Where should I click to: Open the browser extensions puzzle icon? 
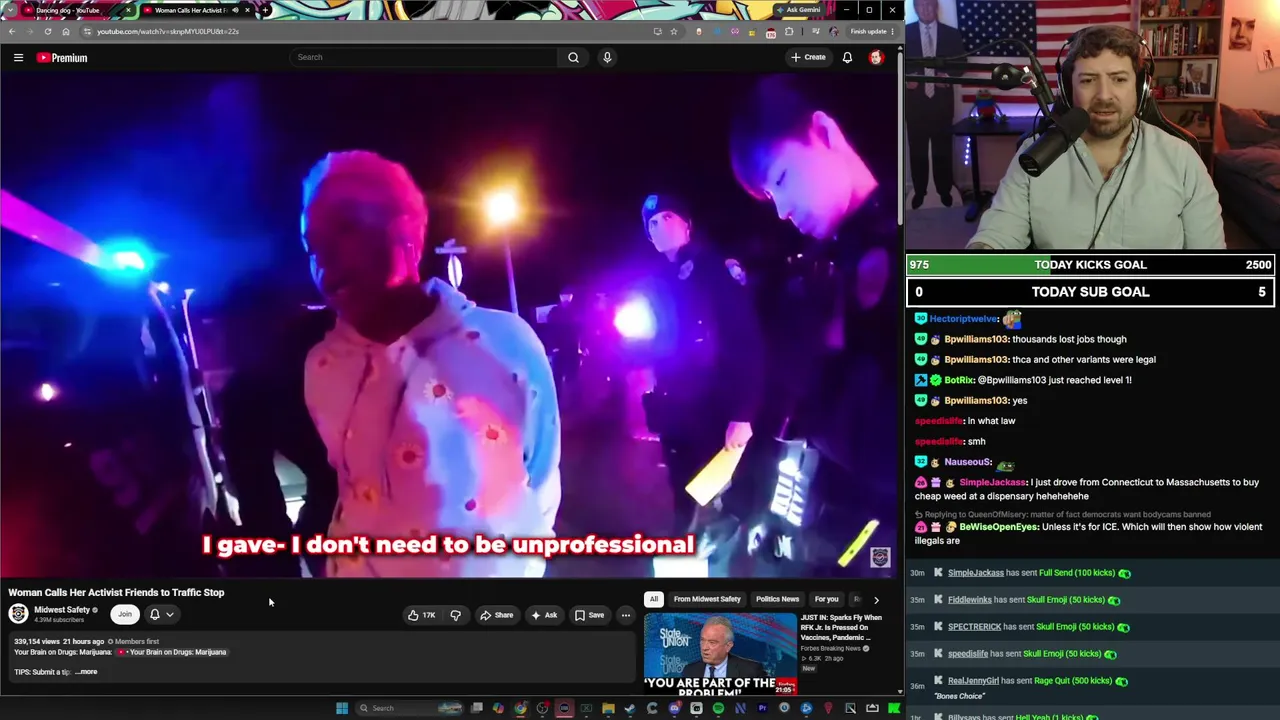789,31
